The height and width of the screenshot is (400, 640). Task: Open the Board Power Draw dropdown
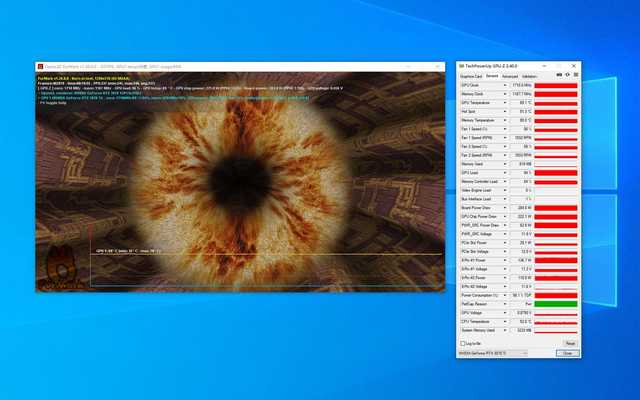(x=505, y=208)
